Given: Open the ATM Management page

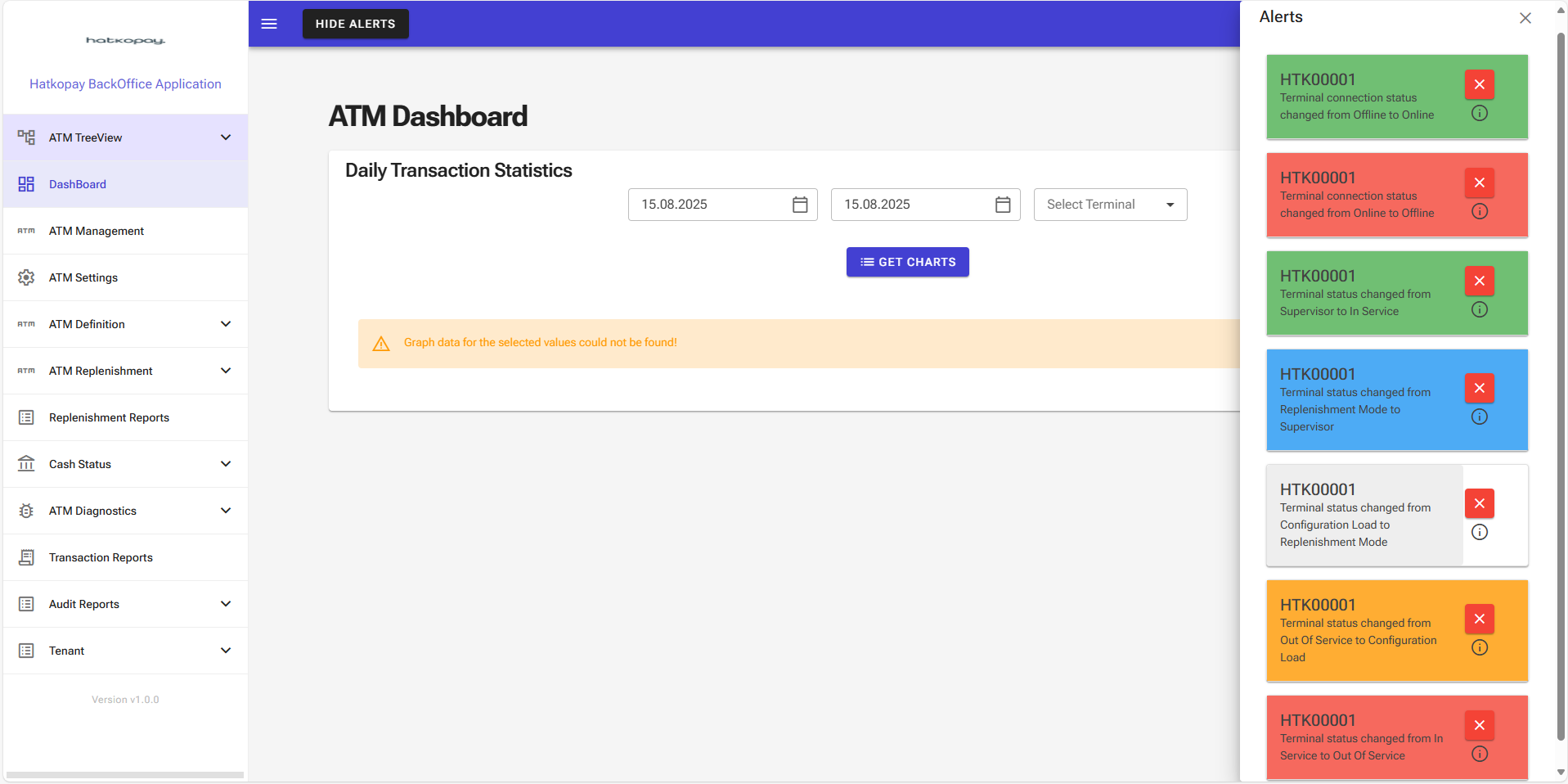Looking at the screenshot, I should 97,231.
